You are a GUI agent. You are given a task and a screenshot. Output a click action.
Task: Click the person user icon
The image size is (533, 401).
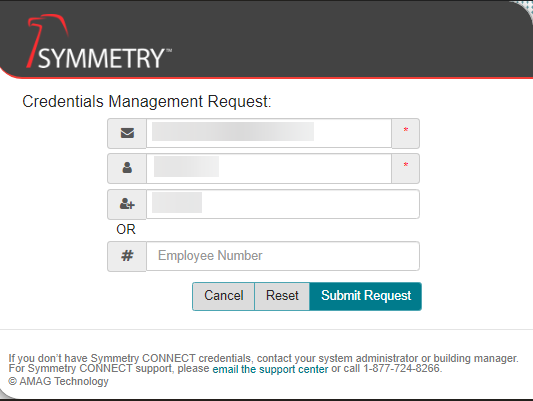127,168
